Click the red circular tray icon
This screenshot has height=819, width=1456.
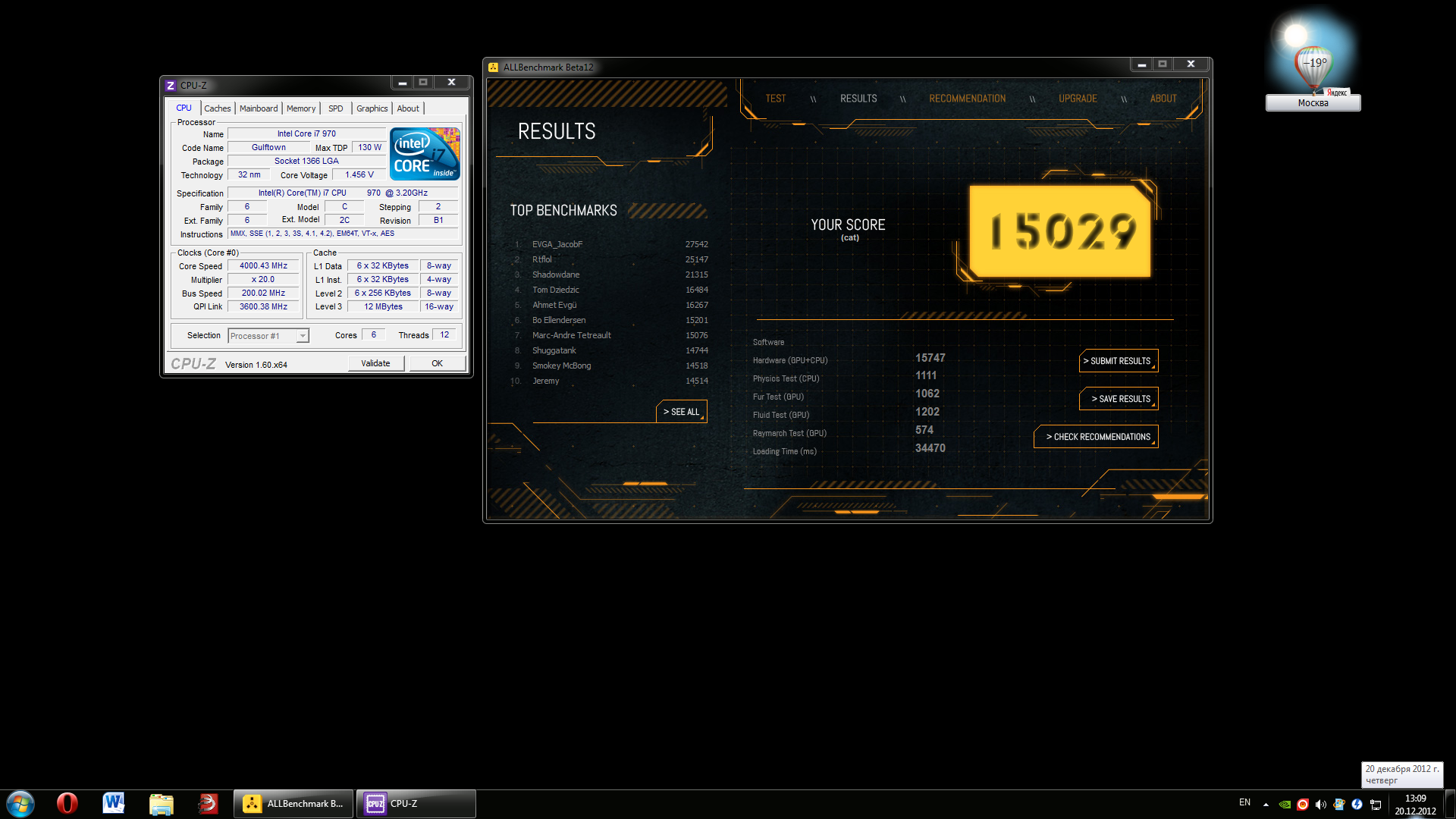(1303, 805)
